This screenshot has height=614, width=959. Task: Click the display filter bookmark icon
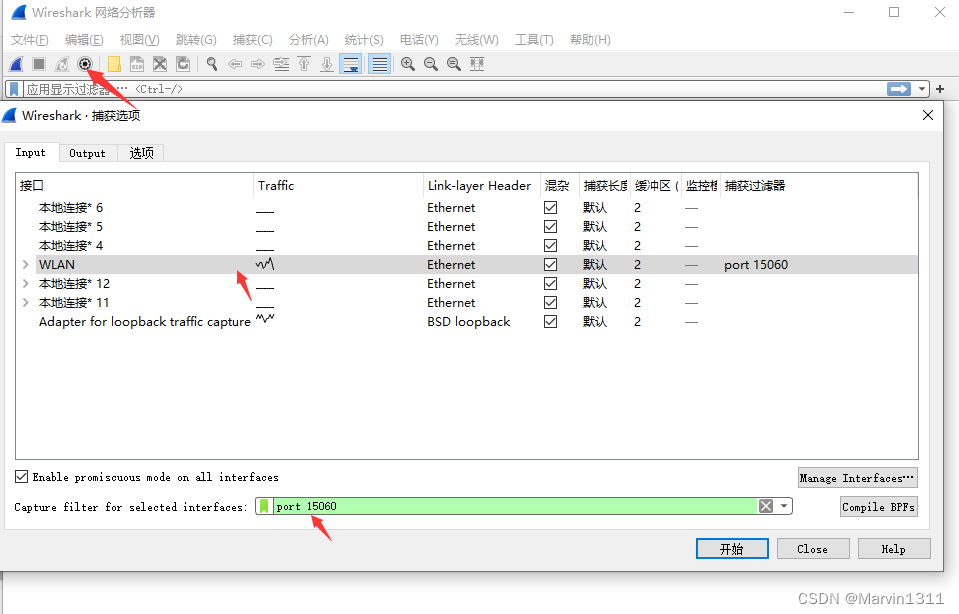[14, 89]
